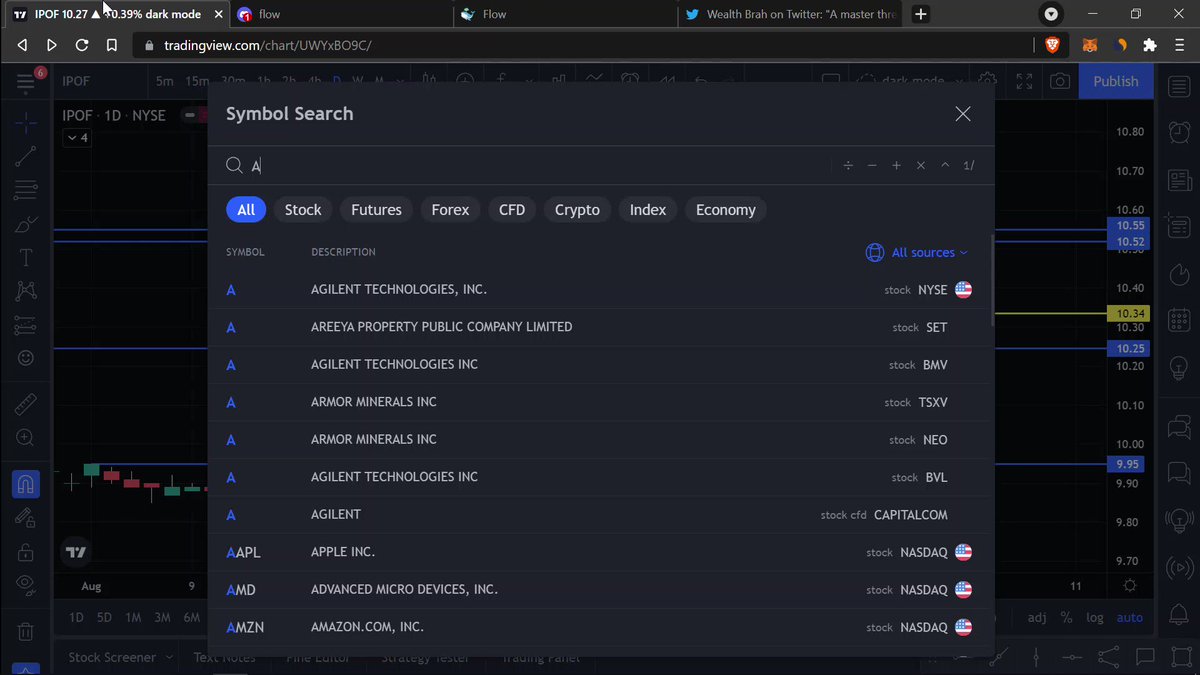Insert multiplication operator in search box
Viewport: 1200px width, 675px height.
(921, 166)
